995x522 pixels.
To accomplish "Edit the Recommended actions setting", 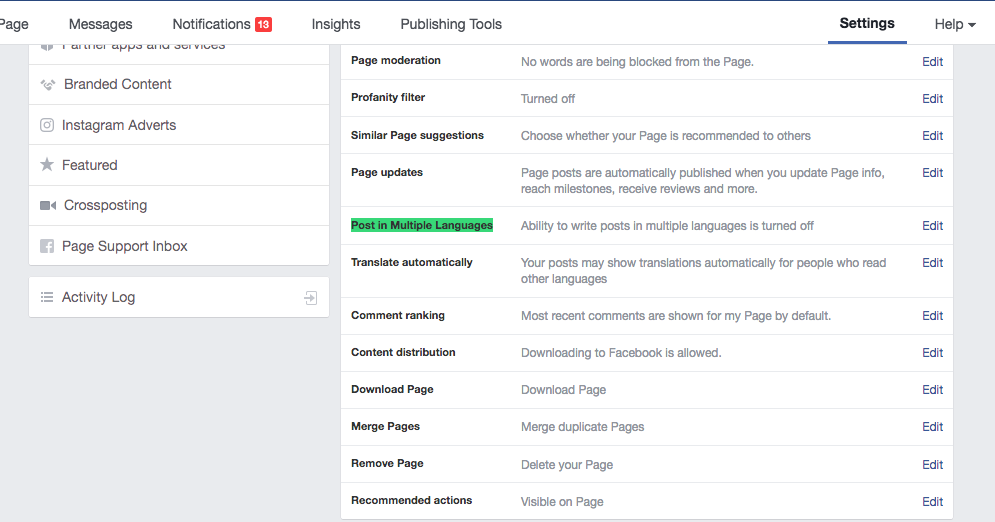I will 932,502.
